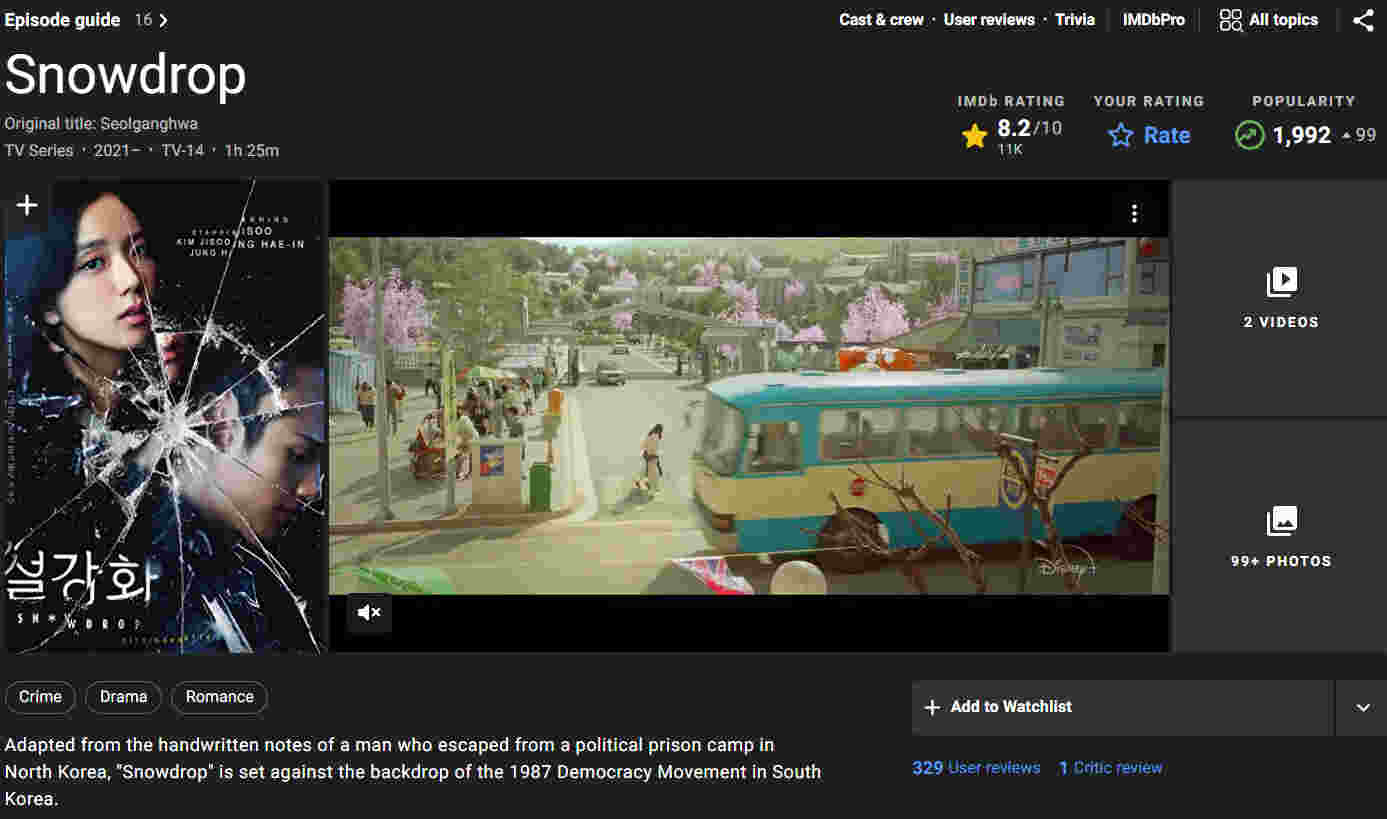Open the IMDbPro link
This screenshot has width=1387, height=819.
tap(1153, 20)
